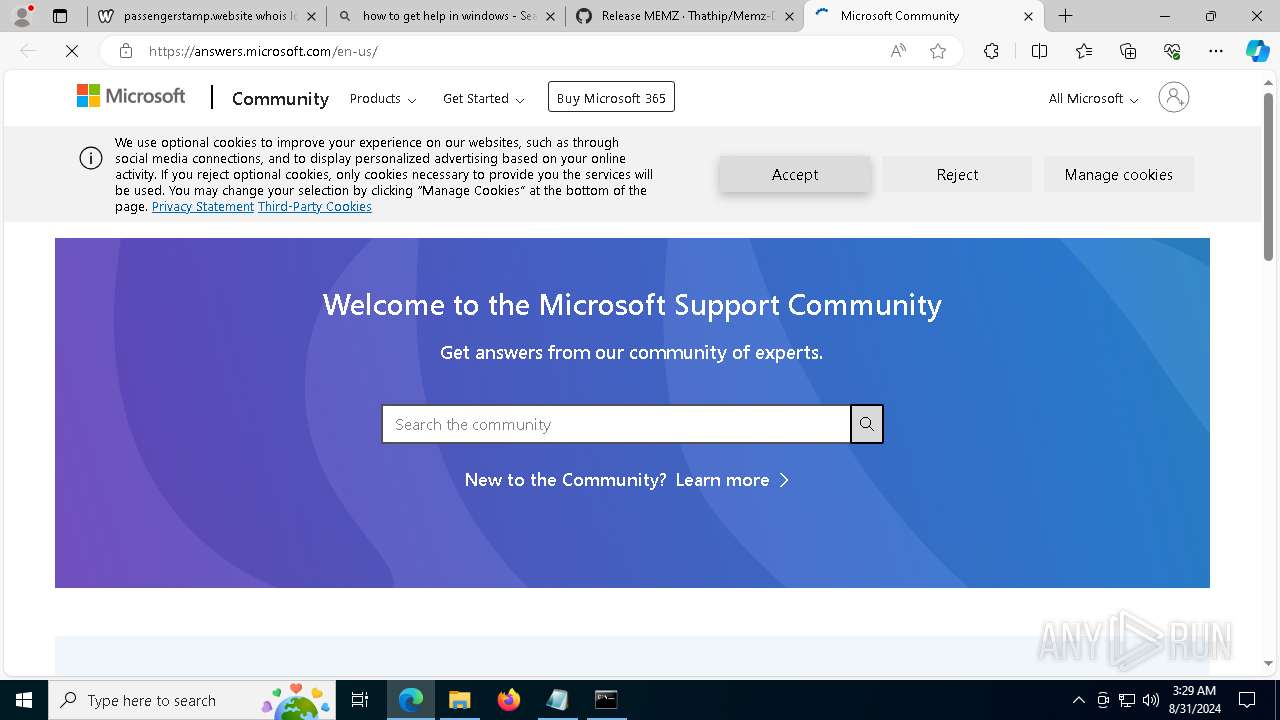The image size is (1280, 720).
Task: Expand the Products dropdown
Action: point(383,98)
